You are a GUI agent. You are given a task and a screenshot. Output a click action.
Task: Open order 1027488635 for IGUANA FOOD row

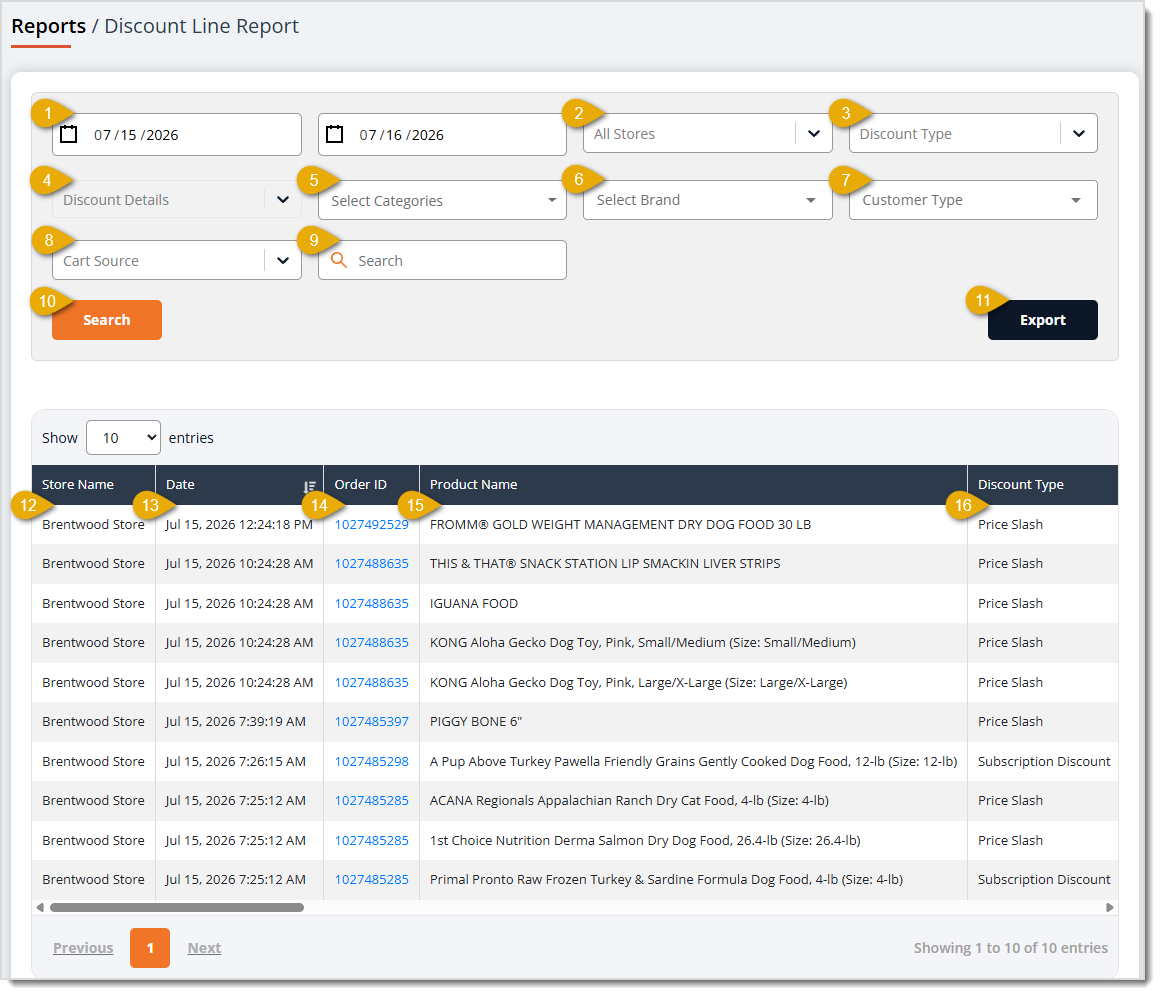point(371,603)
